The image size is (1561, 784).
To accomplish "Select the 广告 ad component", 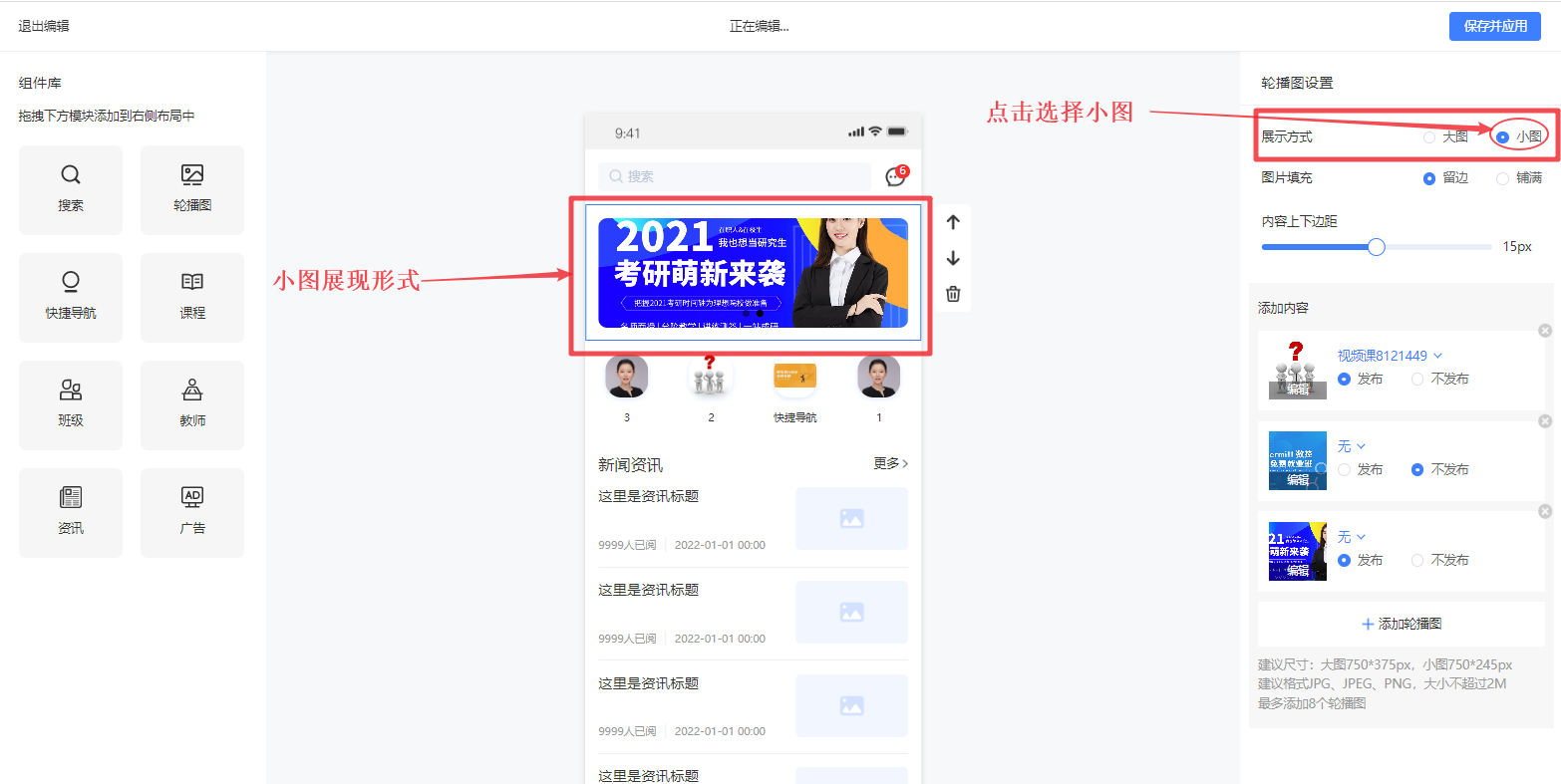I will 192,513.
